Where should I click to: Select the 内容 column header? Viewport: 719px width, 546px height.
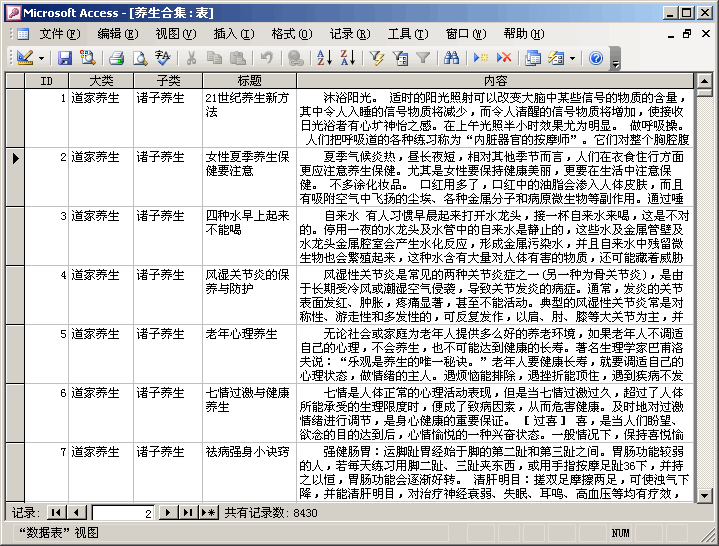[x=495, y=81]
